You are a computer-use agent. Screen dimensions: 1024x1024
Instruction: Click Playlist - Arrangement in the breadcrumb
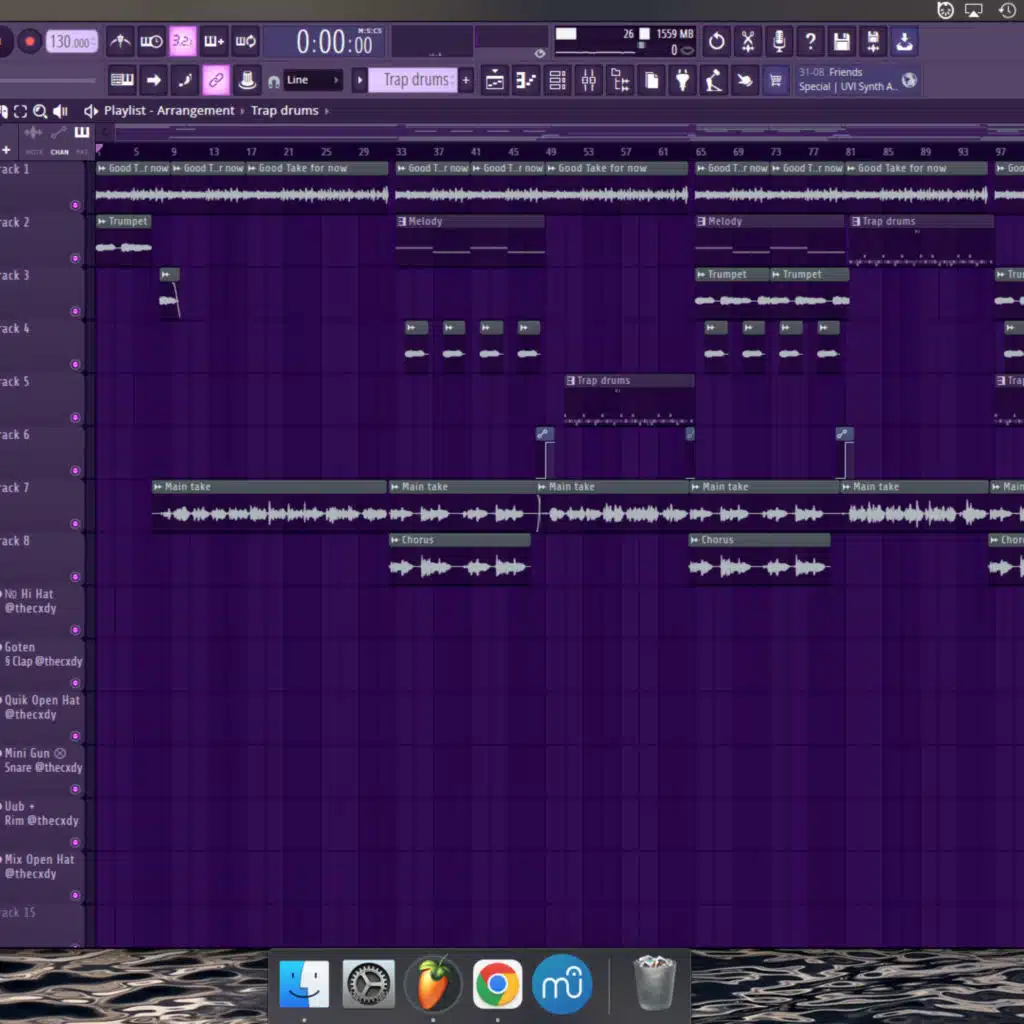[x=169, y=110]
